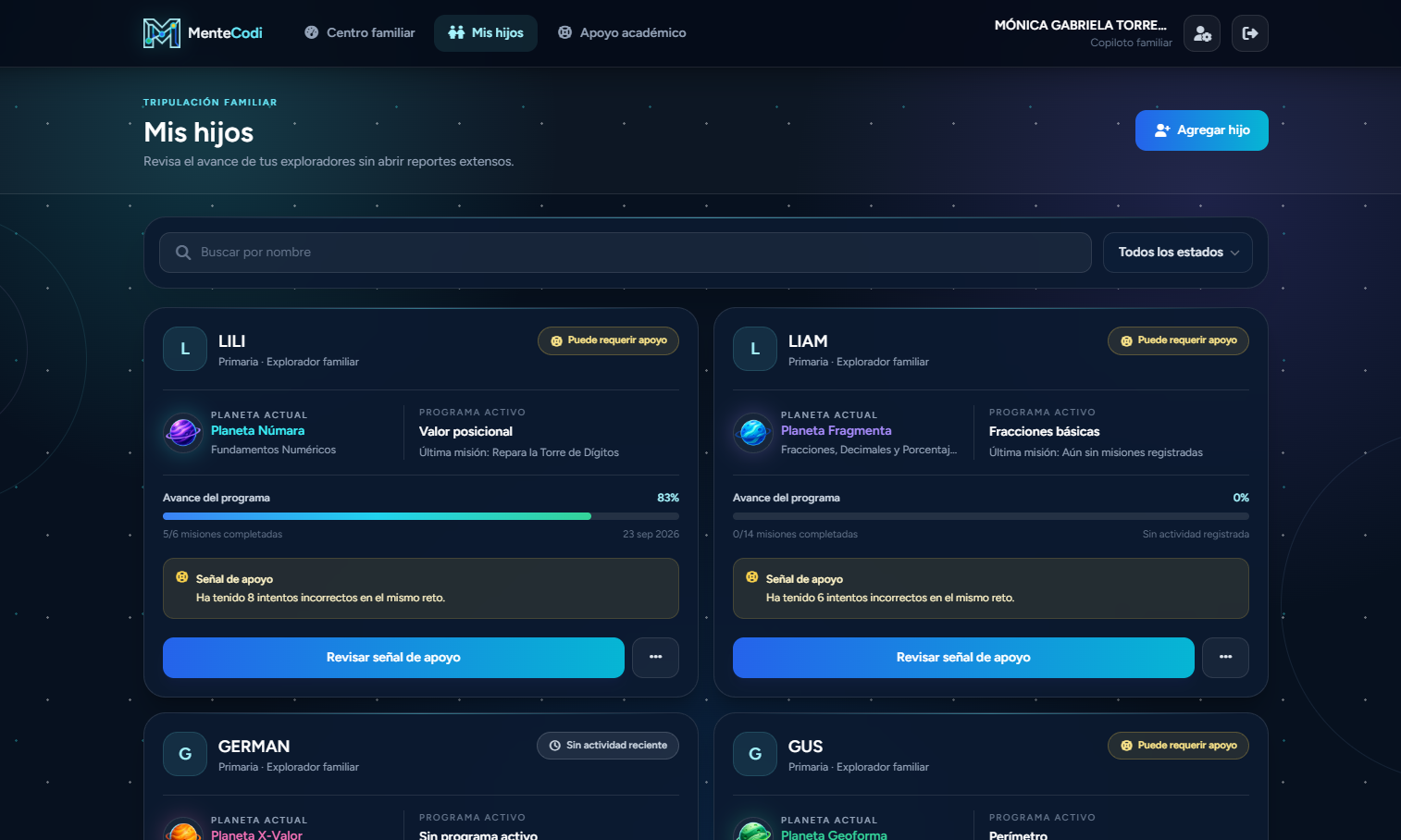
Task: Click LILI's avatar letter badge
Action: coord(185,349)
